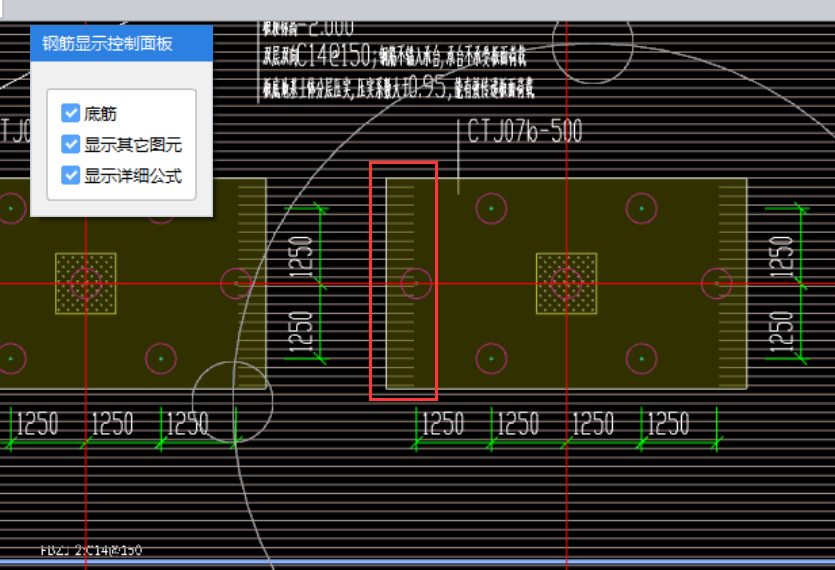Disable the 显示详细公式 checkbox
The height and width of the screenshot is (570, 835).
[70, 175]
